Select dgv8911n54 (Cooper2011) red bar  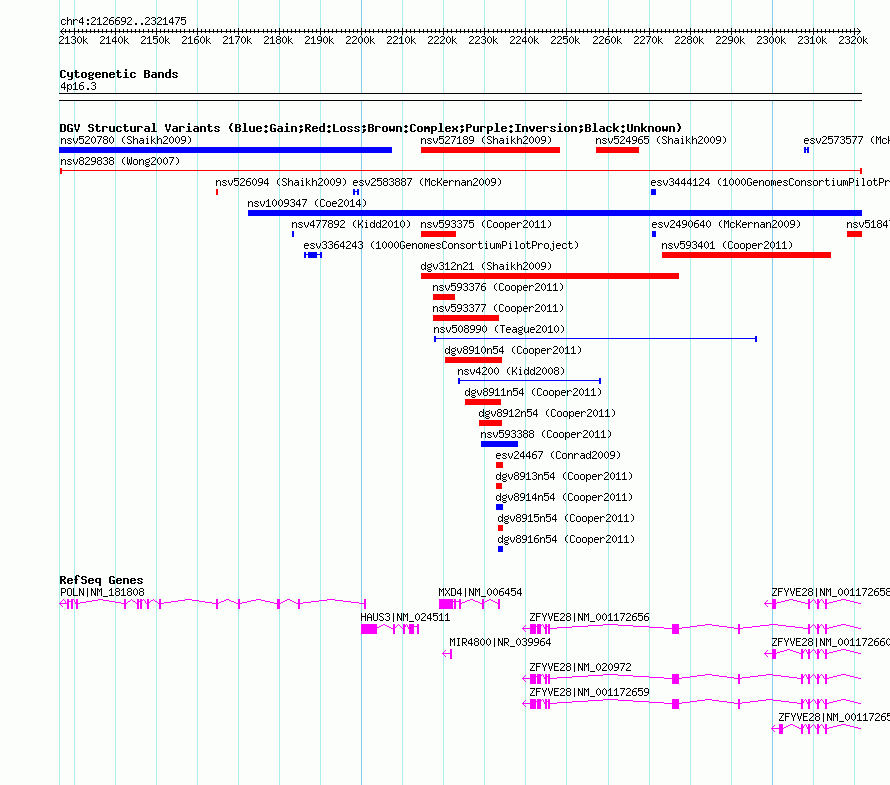pyautogui.click(x=482, y=402)
